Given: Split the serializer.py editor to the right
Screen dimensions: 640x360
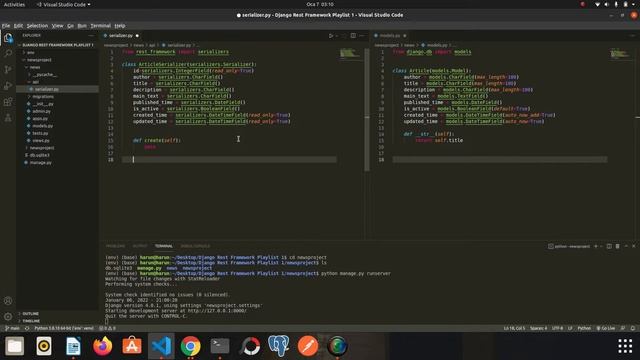Looking at the screenshot, I should click(x=353, y=36).
